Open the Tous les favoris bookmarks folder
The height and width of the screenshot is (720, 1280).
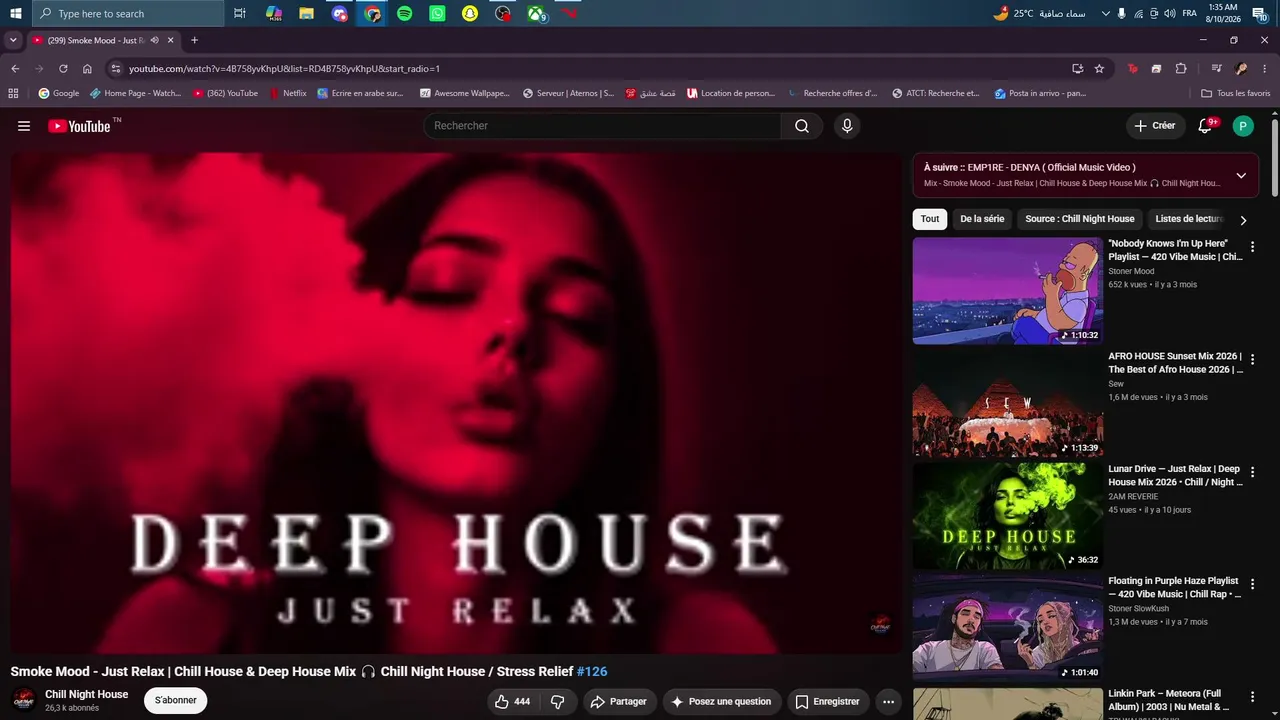click(x=1236, y=94)
